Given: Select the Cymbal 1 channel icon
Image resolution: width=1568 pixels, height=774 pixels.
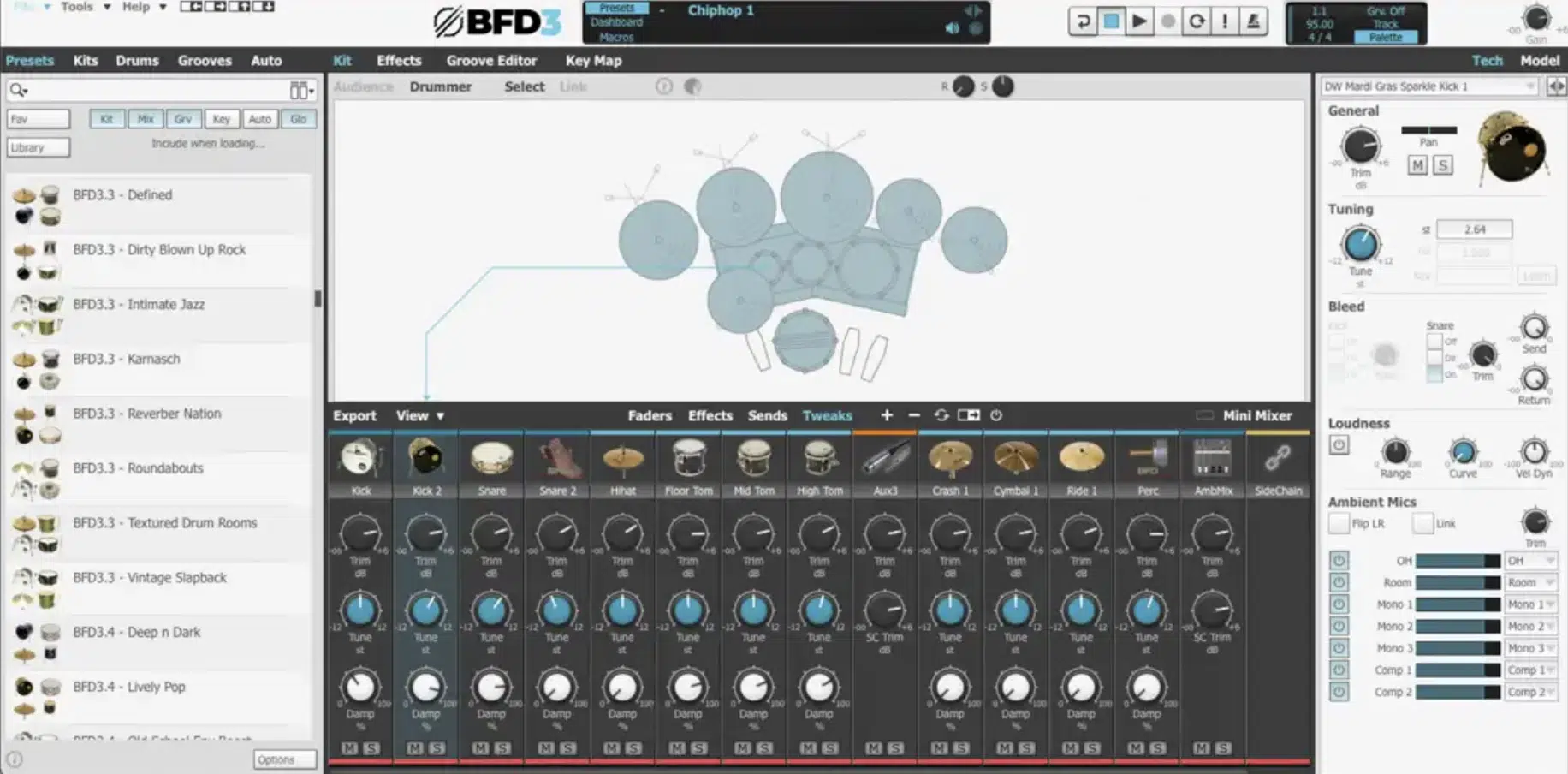Looking at the screenshot, I should [1016, 458].
